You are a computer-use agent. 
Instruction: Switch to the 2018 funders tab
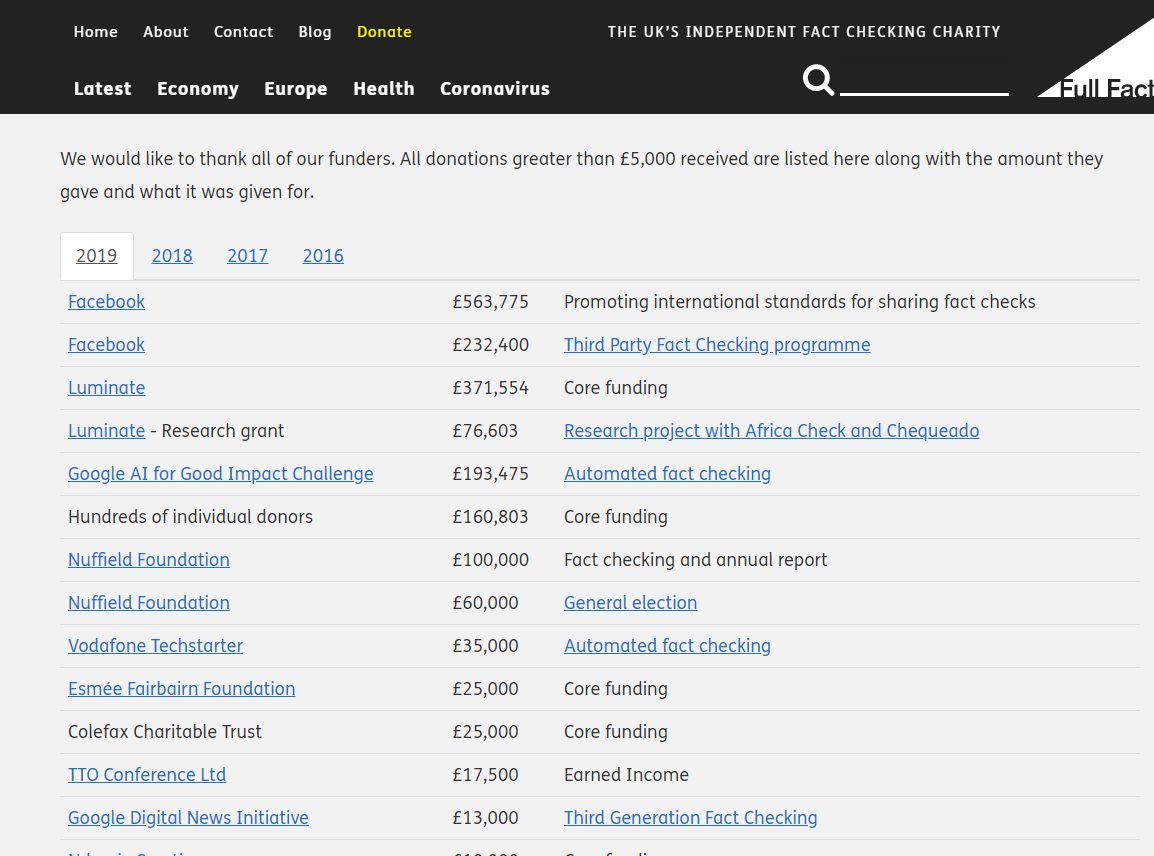[x=172, y=256]
